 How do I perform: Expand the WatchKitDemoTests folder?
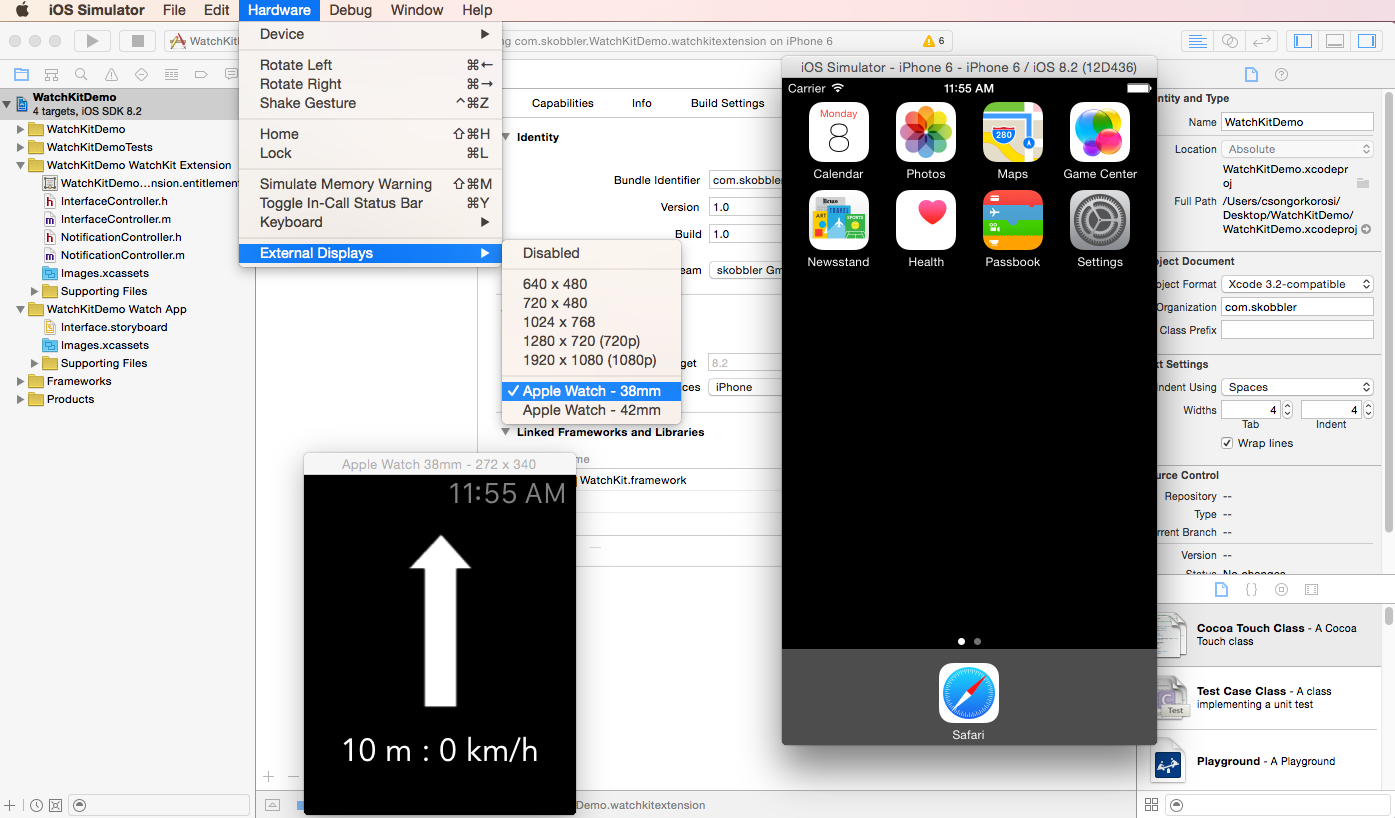click(x=21, y=147)
